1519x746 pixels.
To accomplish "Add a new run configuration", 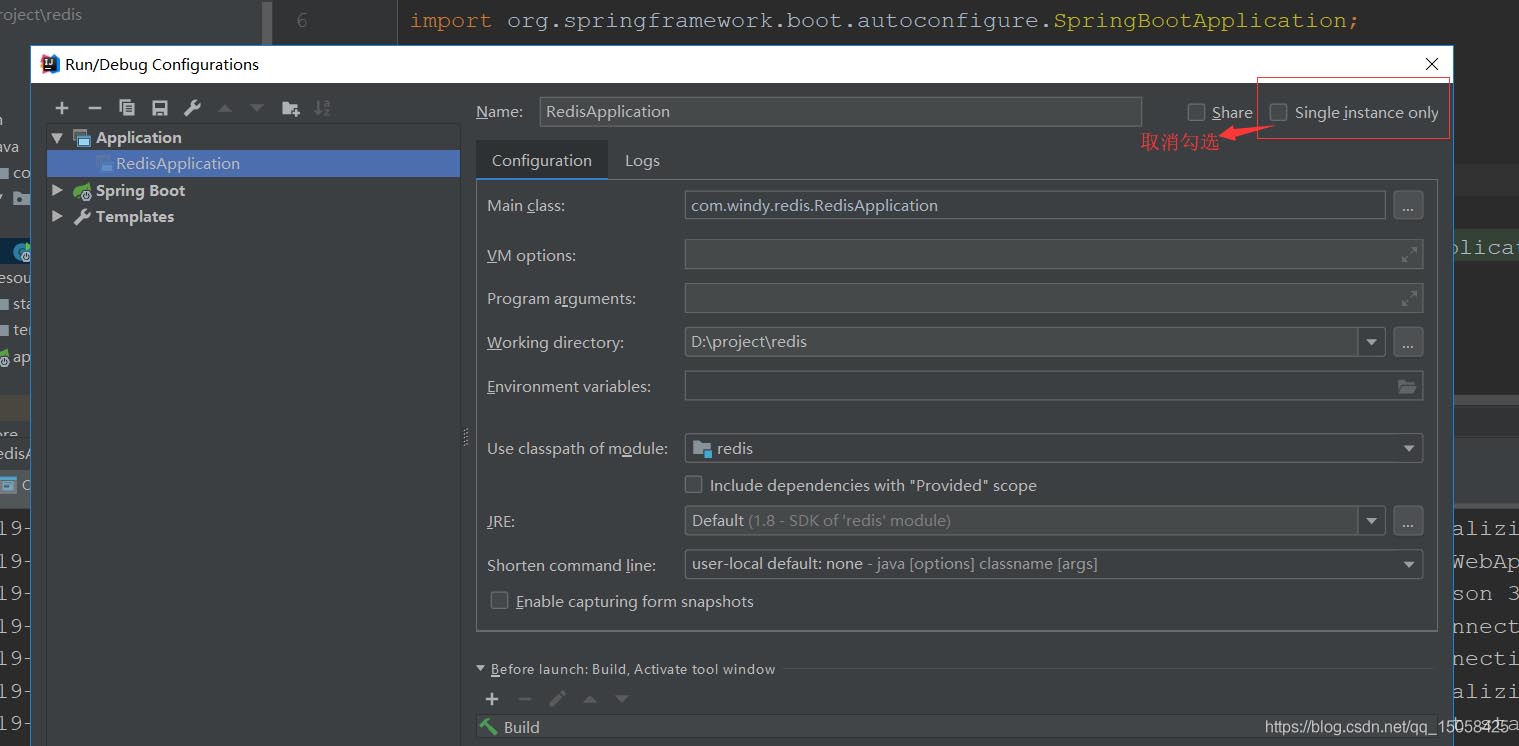I will click(x=61, y=108).
